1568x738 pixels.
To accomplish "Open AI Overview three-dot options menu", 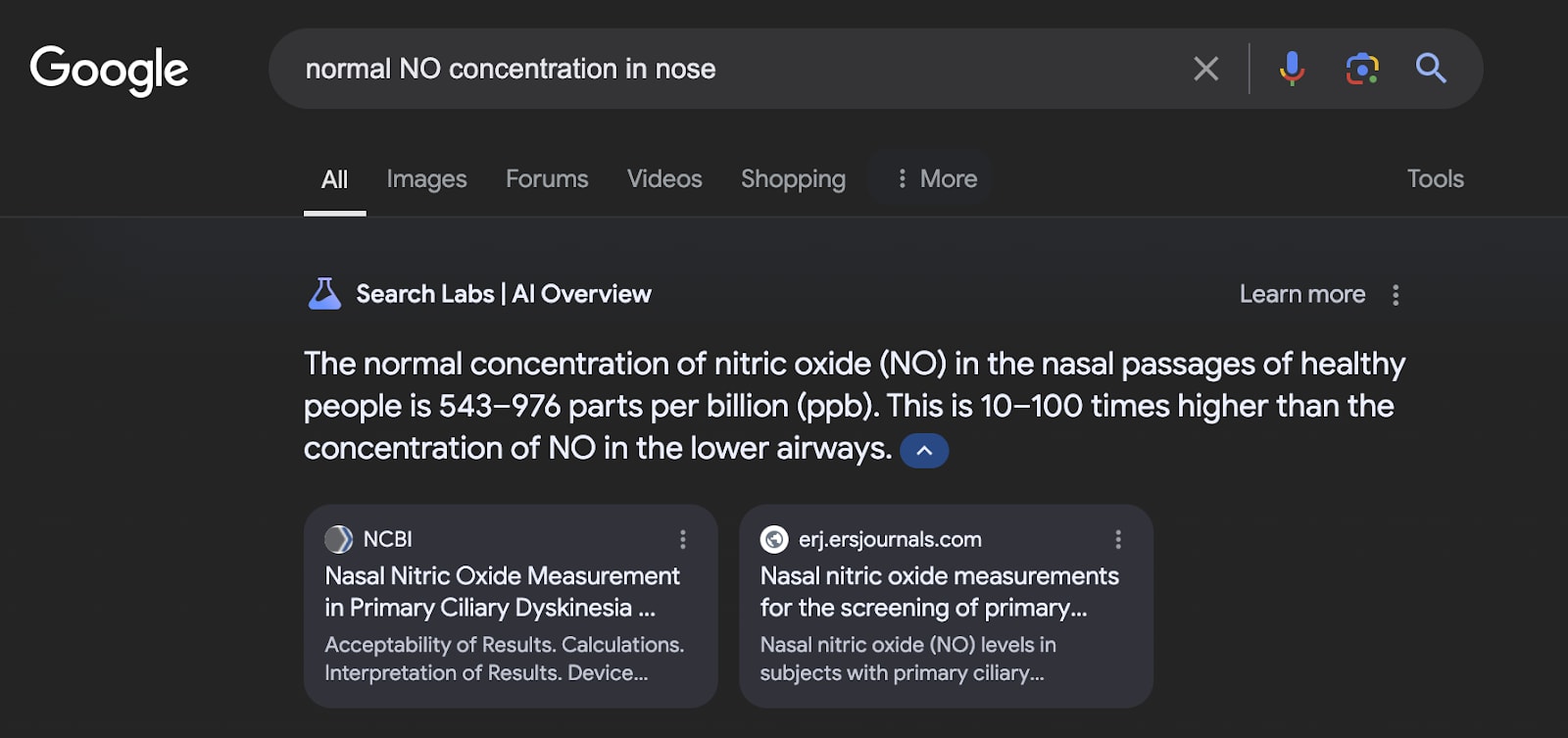I will pyautogui.click(x=1396, y=295).
